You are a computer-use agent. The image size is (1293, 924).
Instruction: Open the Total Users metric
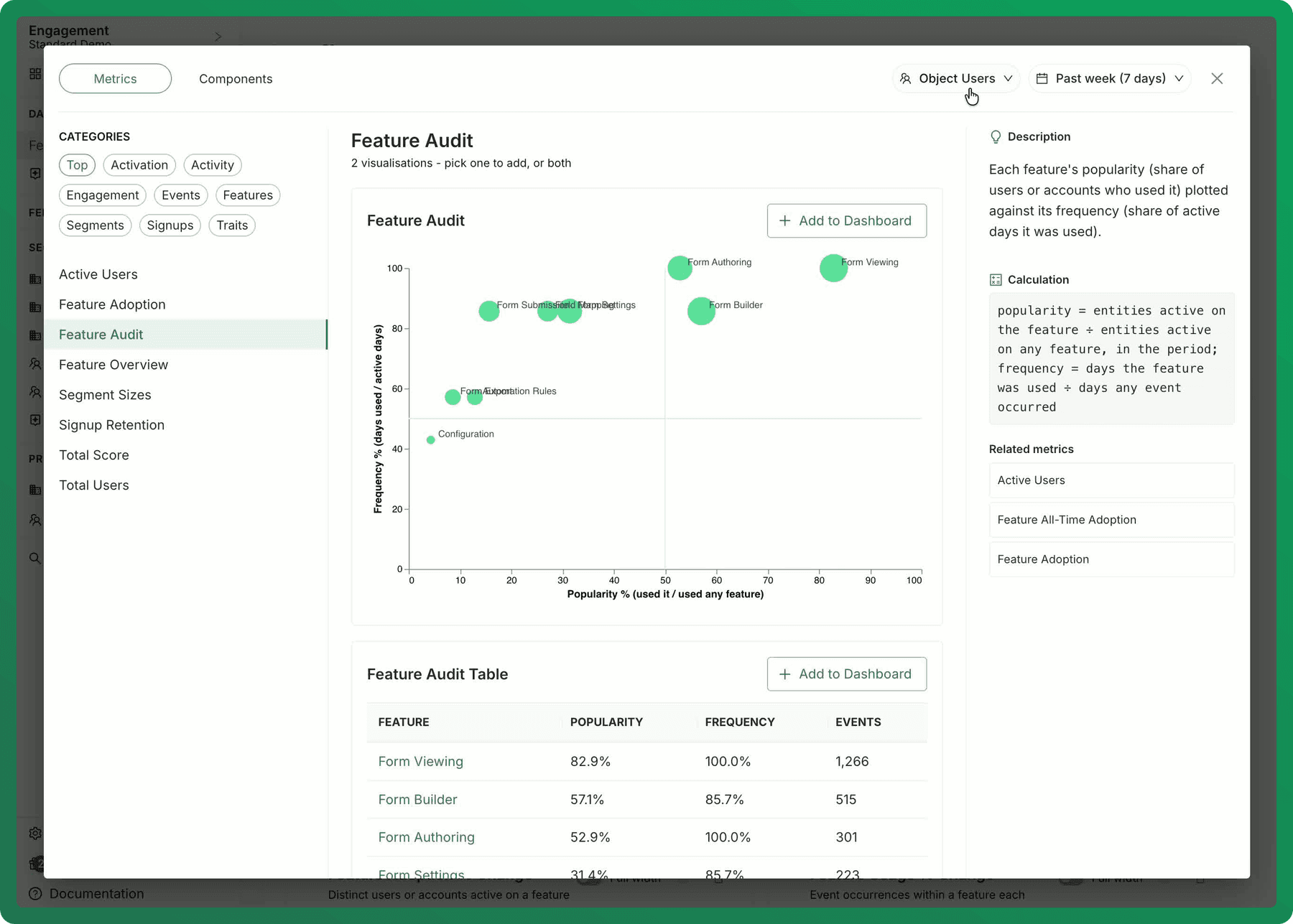pos(185,485)
